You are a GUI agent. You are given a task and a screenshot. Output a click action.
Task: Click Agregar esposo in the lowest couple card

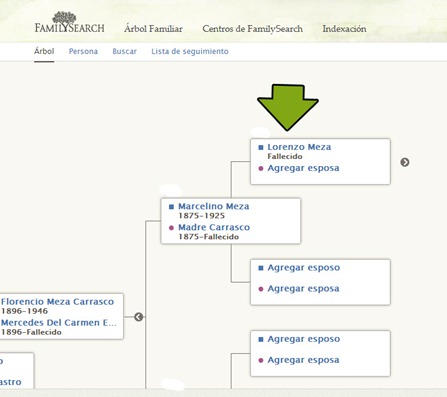(304, 339)
